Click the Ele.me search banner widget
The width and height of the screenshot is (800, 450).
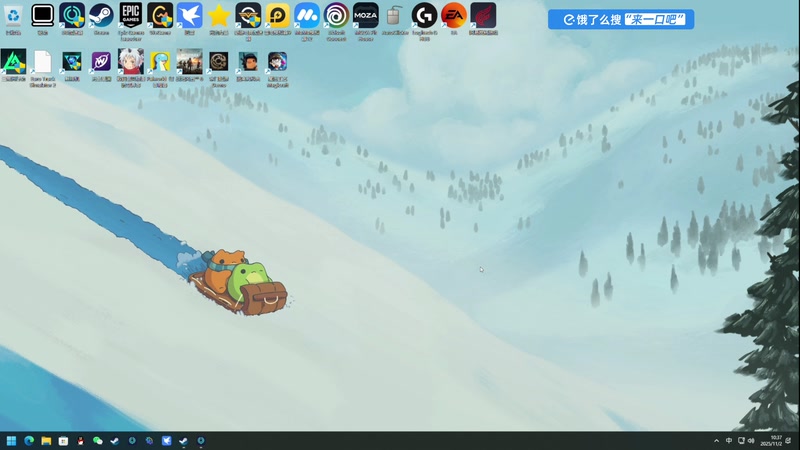[x=621, y=19]
